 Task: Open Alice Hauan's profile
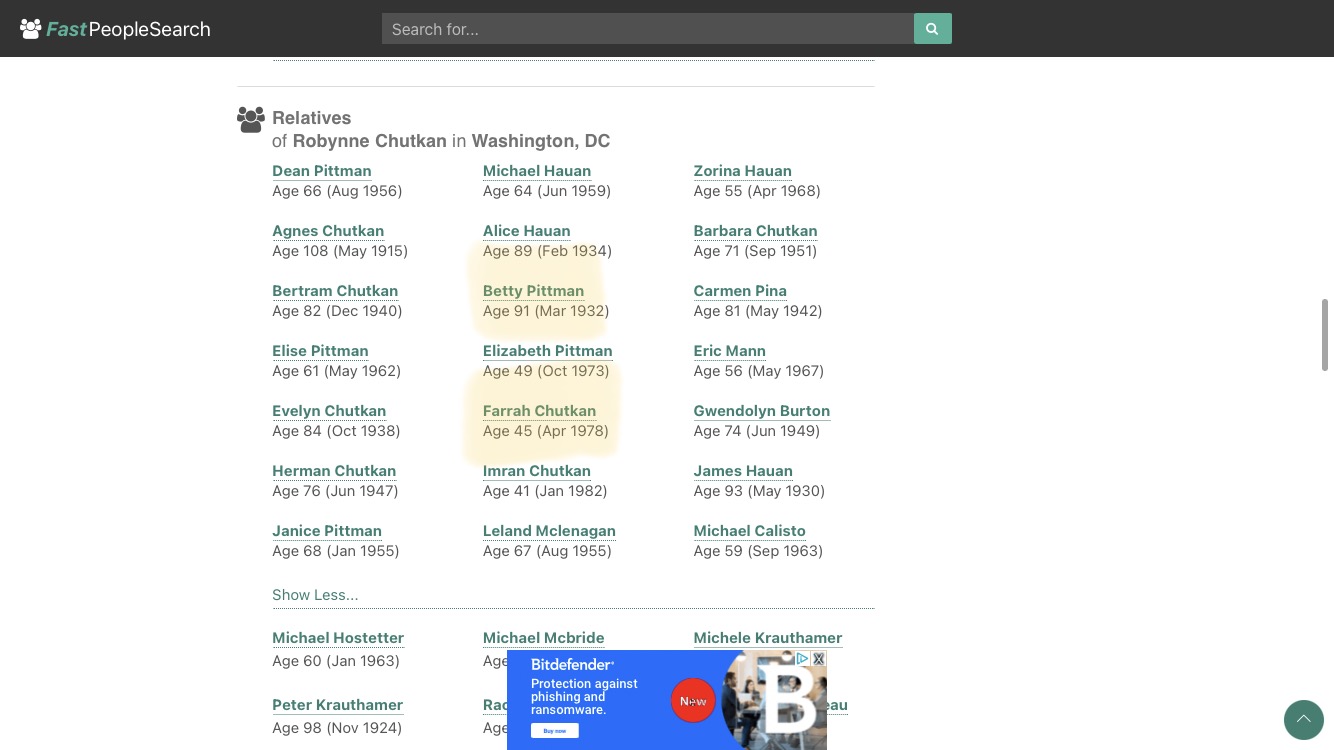click(527, 231)
